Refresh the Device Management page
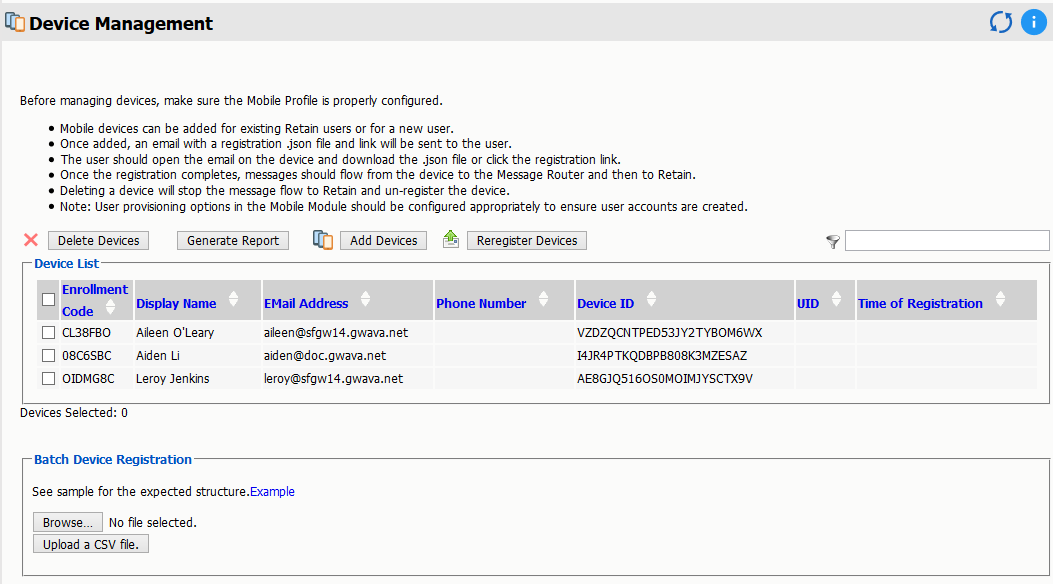 (x=1001, y=21)
